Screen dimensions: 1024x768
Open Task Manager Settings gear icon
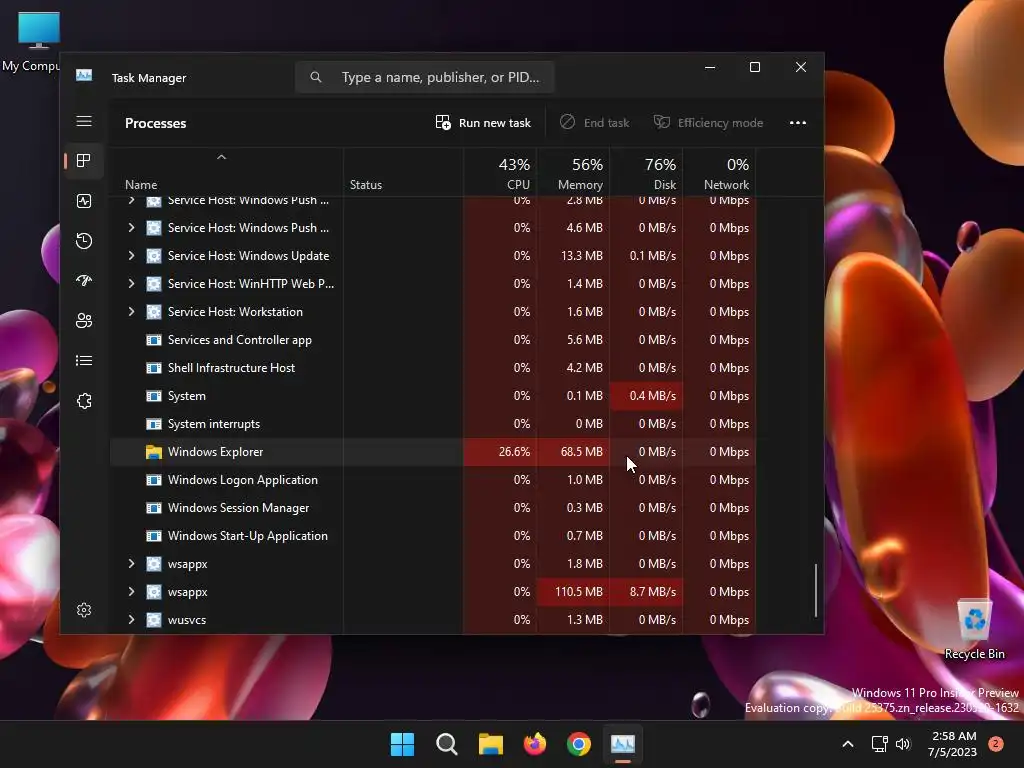click(84, 610)
